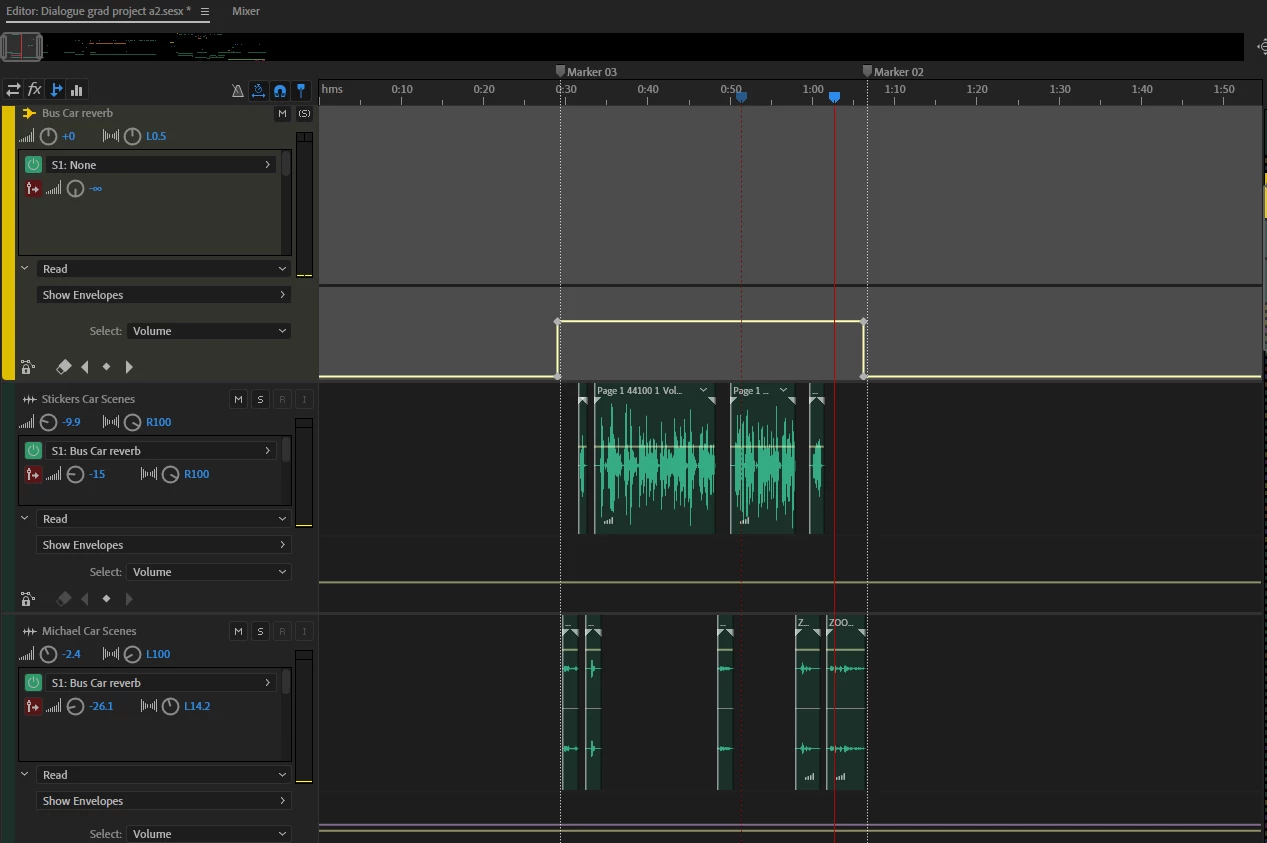Arm Stickers Car Scenes track for record
The width and height of the screenshot is (1267, 843).
tap(283, 400)
